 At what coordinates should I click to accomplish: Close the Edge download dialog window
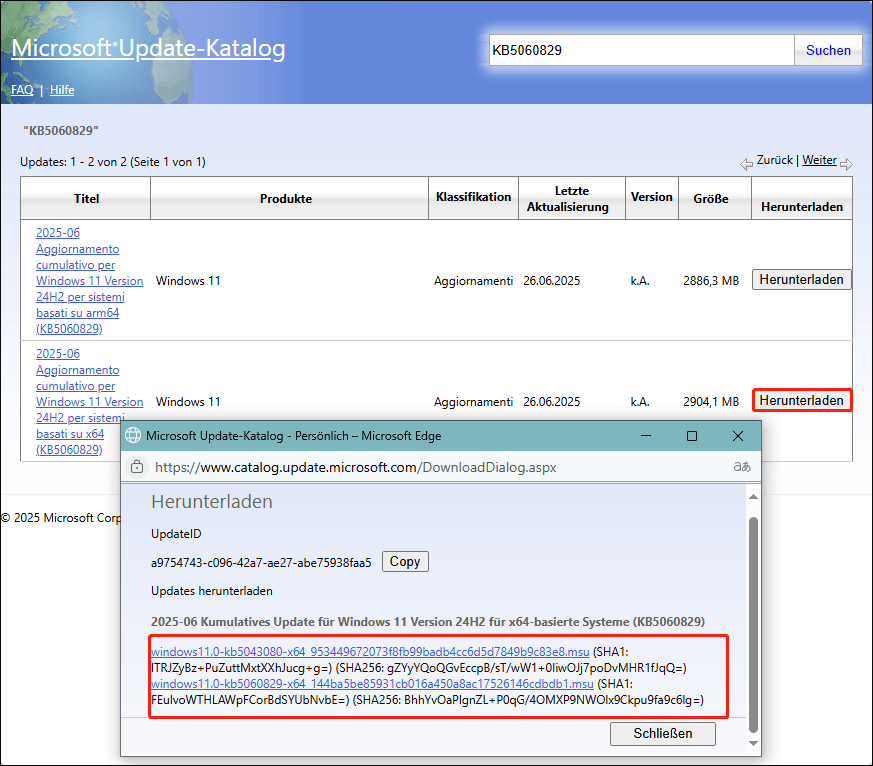click(x=738, y=436)
